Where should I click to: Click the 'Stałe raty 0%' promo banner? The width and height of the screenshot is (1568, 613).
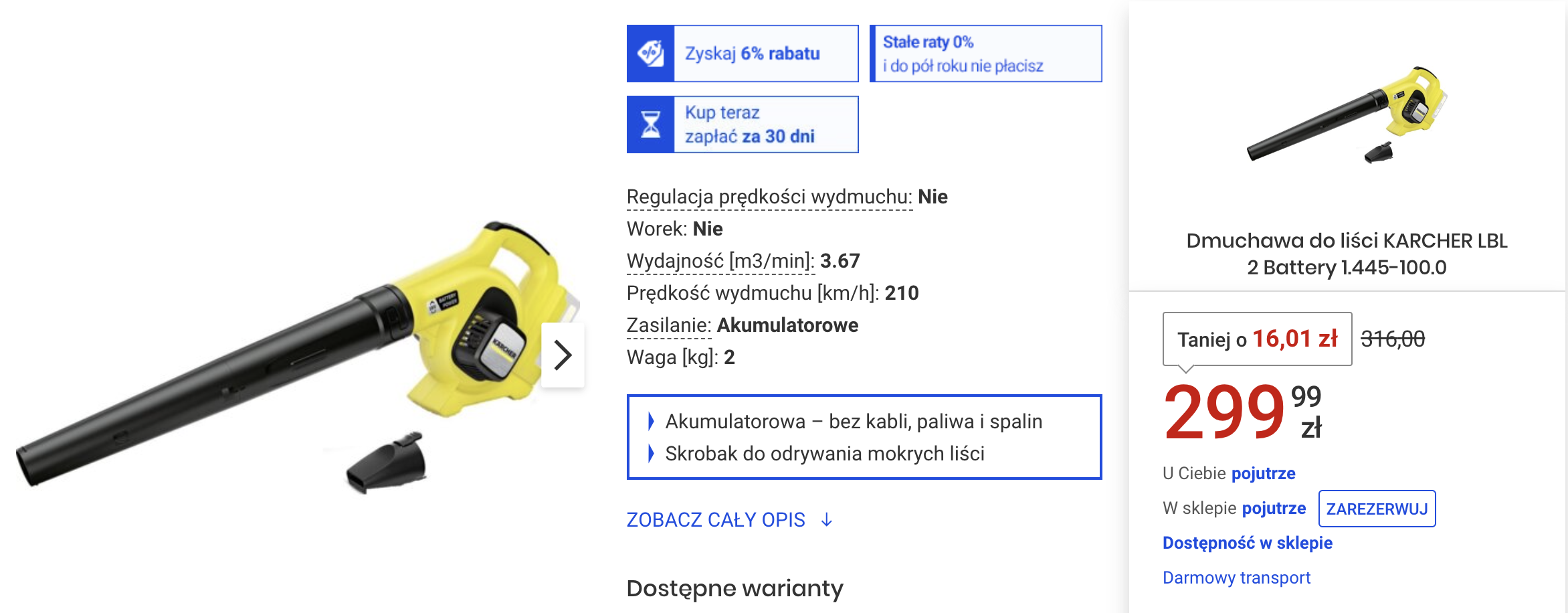985,54
